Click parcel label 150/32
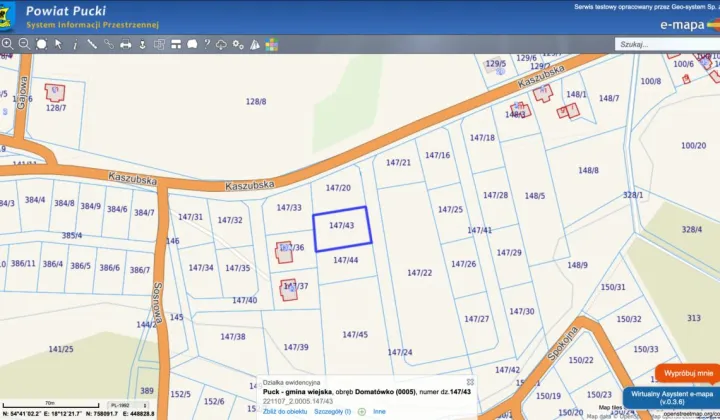This screenshot has width=720, height=420. (629, 319)
